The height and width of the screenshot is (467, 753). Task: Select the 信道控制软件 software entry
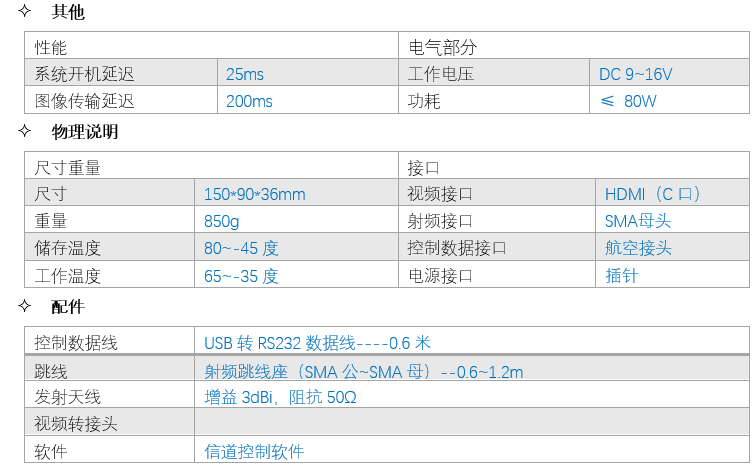click(254, 451)
